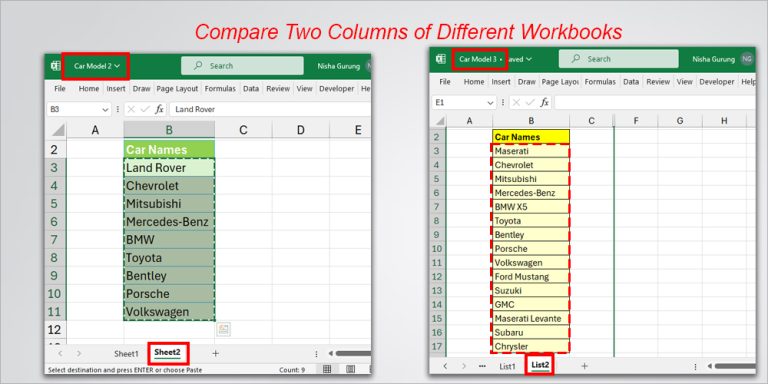Add new sheet in Car Model 3
The height and width of the screenshot is (384, 768).
pos(584,366)
